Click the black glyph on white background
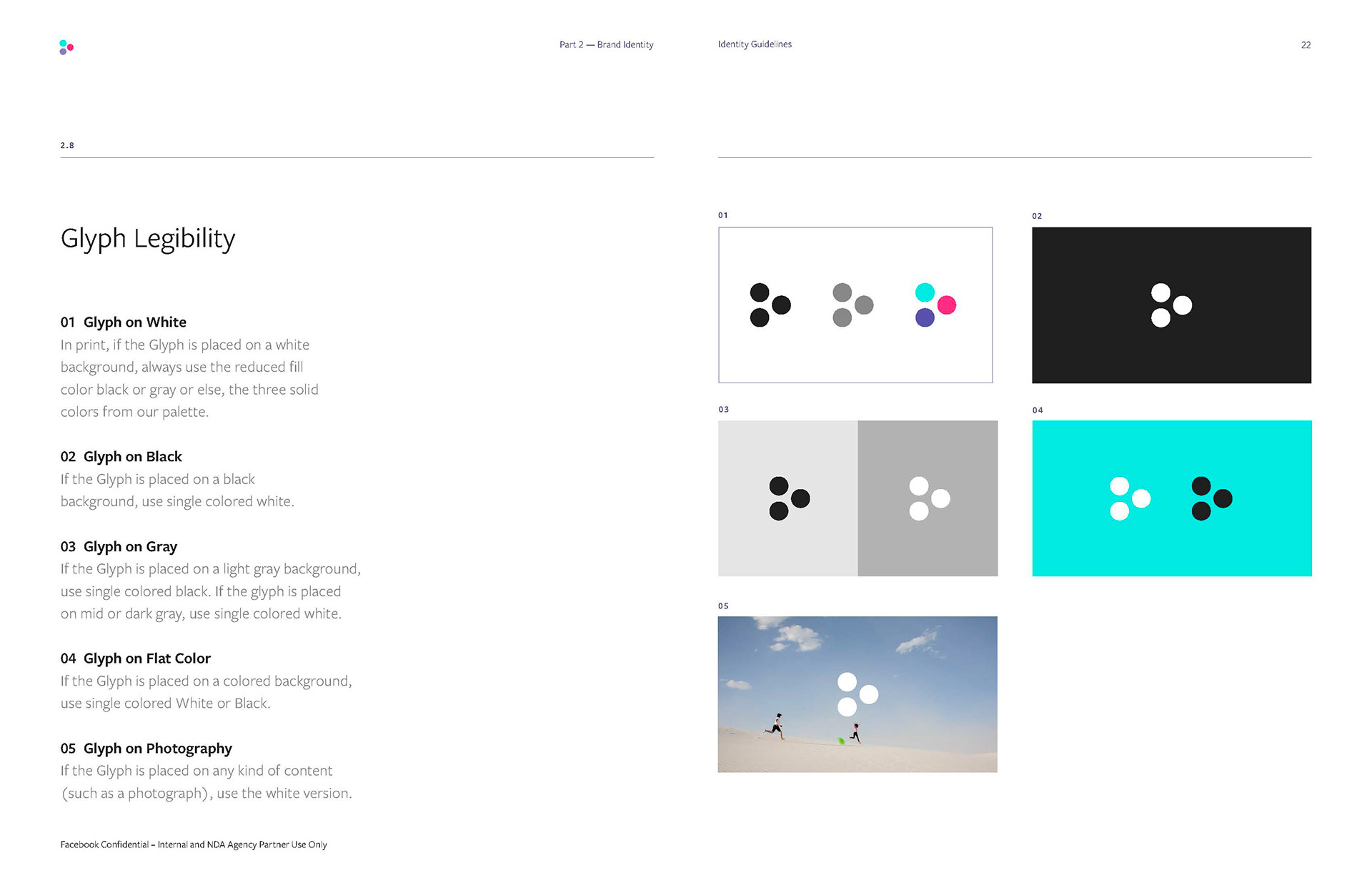 (770, 305)
